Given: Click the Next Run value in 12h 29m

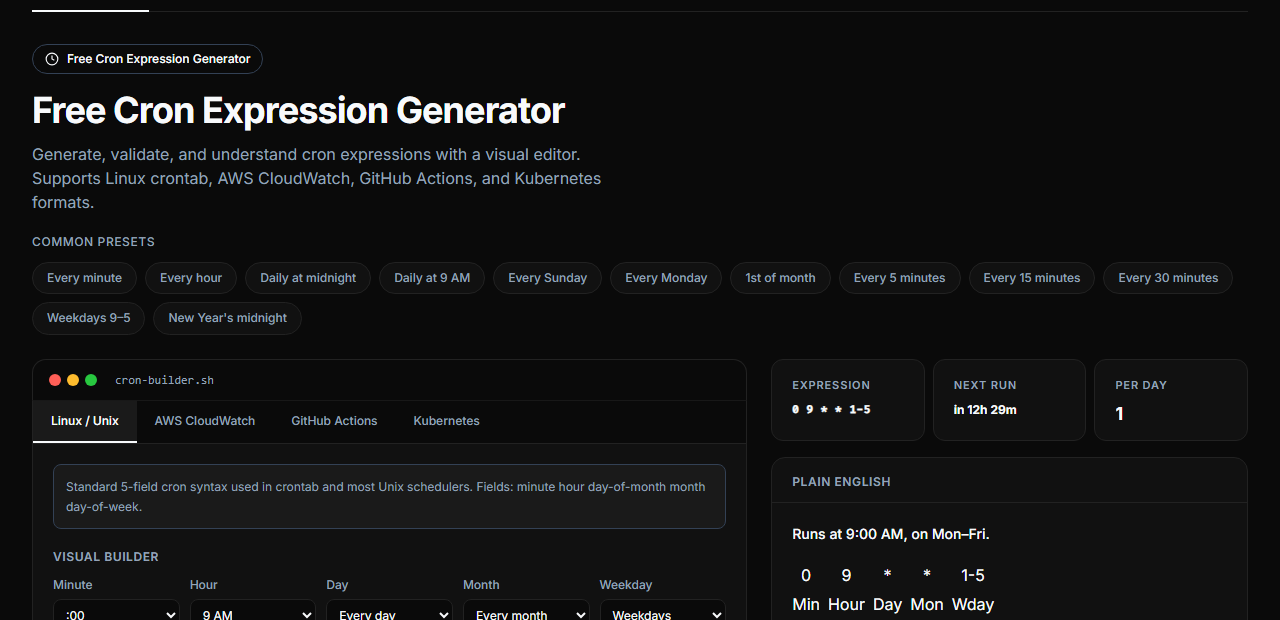Looking at the screenshot, I should [x=985, y=410].
